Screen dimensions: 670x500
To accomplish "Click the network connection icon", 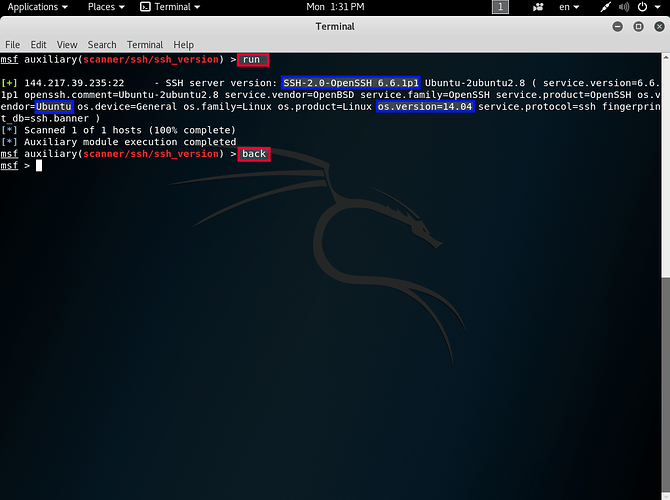I will [605, 7].
